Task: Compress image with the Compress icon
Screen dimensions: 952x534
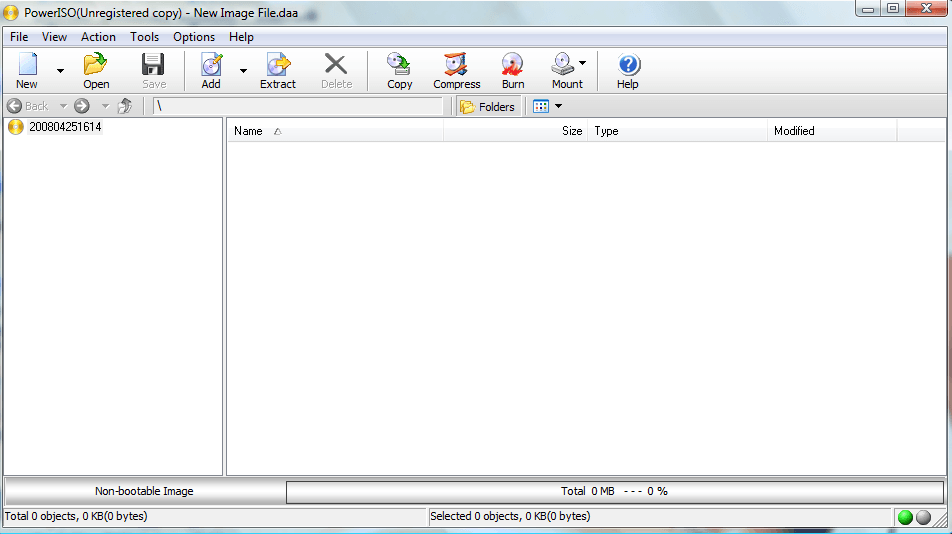Action: [x=456, y=64]
